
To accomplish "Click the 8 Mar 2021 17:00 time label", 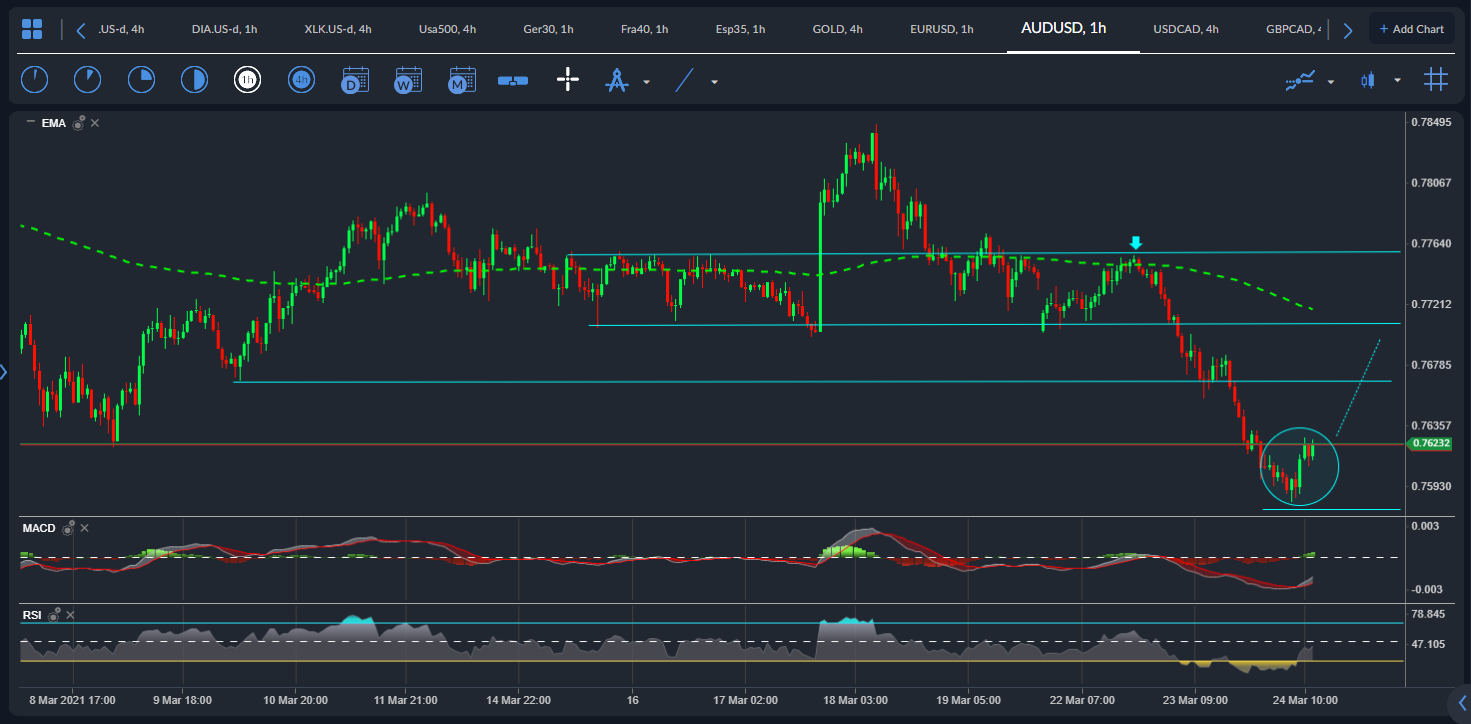I will 73,700.
